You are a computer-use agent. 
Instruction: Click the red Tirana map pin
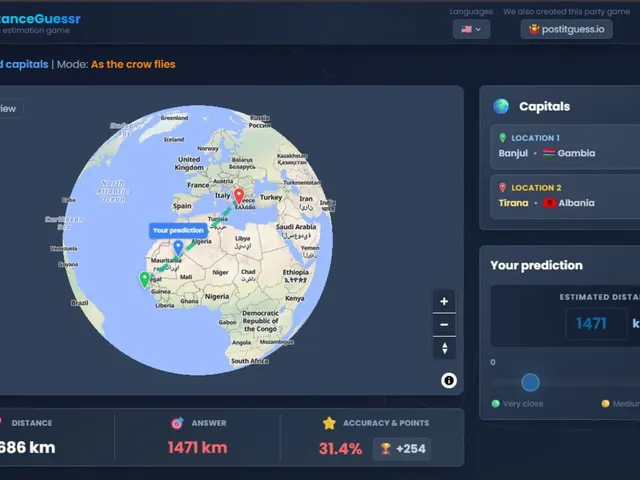[239, 196]
